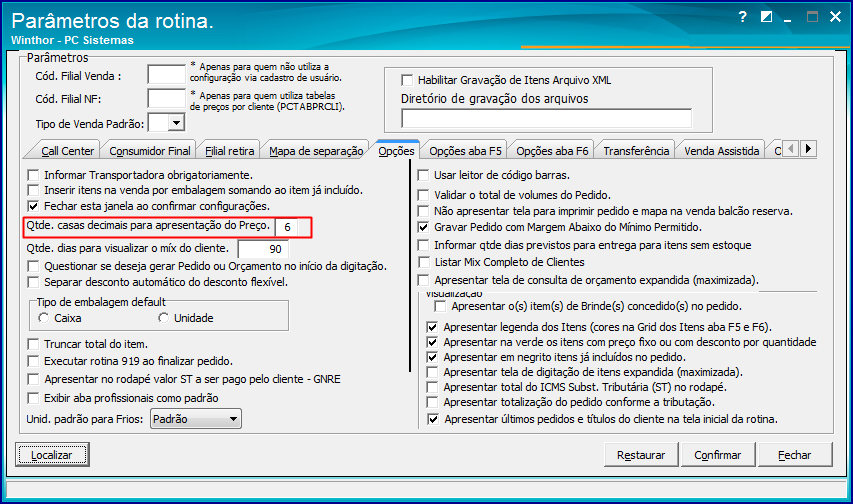Click Diretório de gravação dos arquivos field
853x504 pixels.
(546, 118)
